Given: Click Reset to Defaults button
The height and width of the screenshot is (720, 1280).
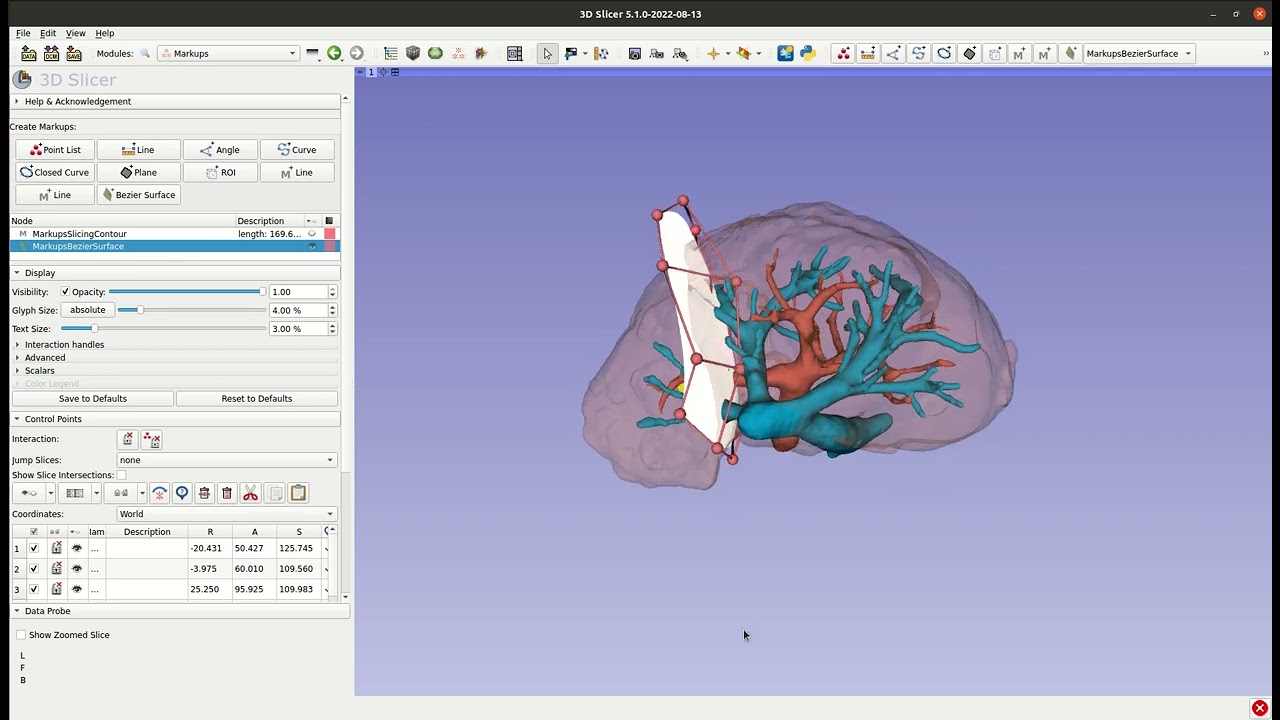Looking at the screenshot, I should [x=257, y=398].
